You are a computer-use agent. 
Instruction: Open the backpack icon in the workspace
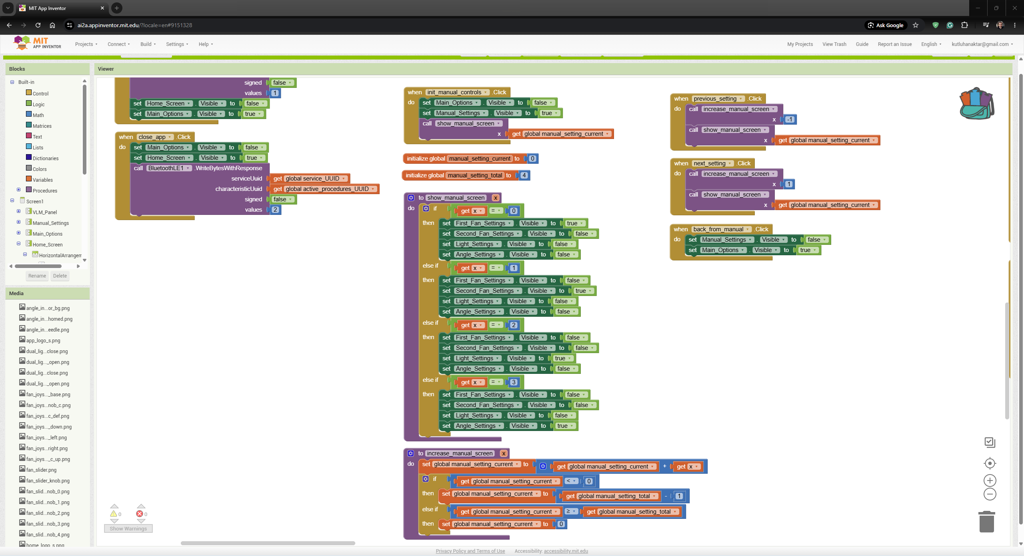[x=976, y=104]
